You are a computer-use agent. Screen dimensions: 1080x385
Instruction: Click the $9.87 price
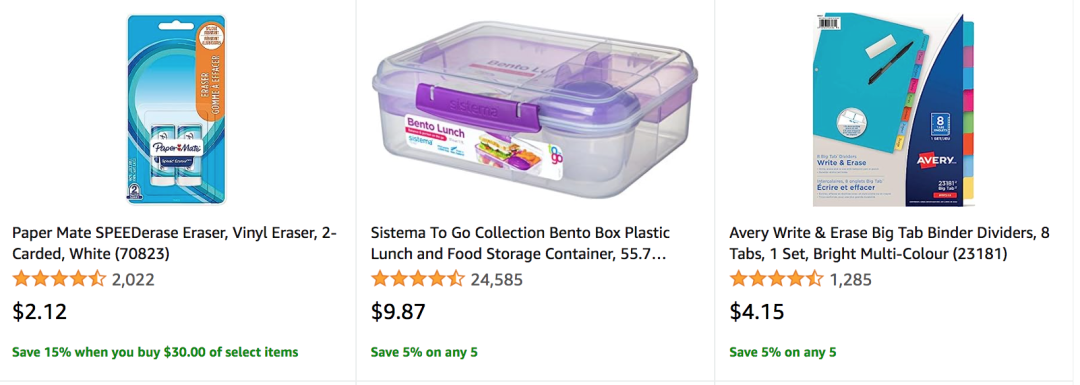(x=399, y=312)
